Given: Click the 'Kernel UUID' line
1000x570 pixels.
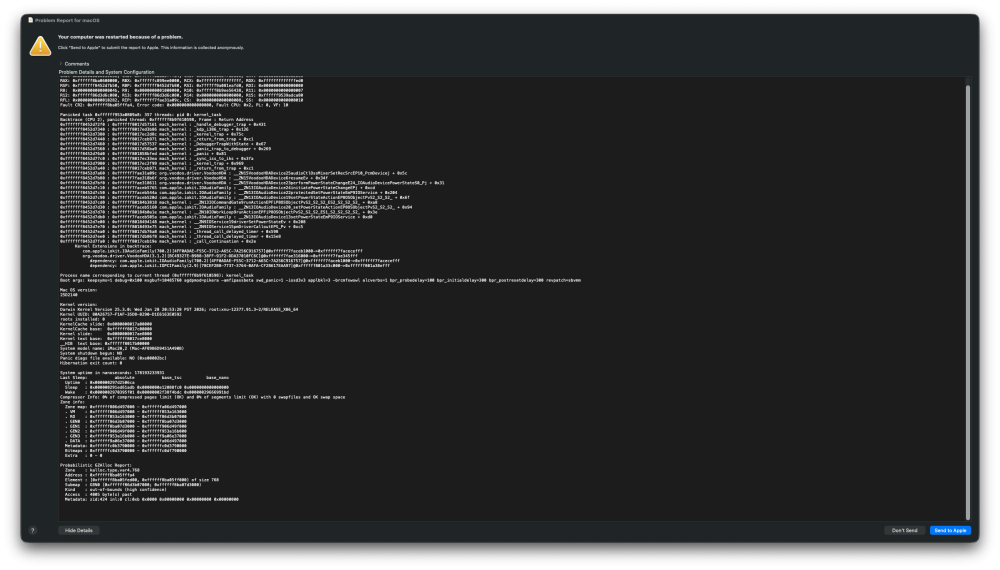Looking at the screenshot, I should [121, 314].
